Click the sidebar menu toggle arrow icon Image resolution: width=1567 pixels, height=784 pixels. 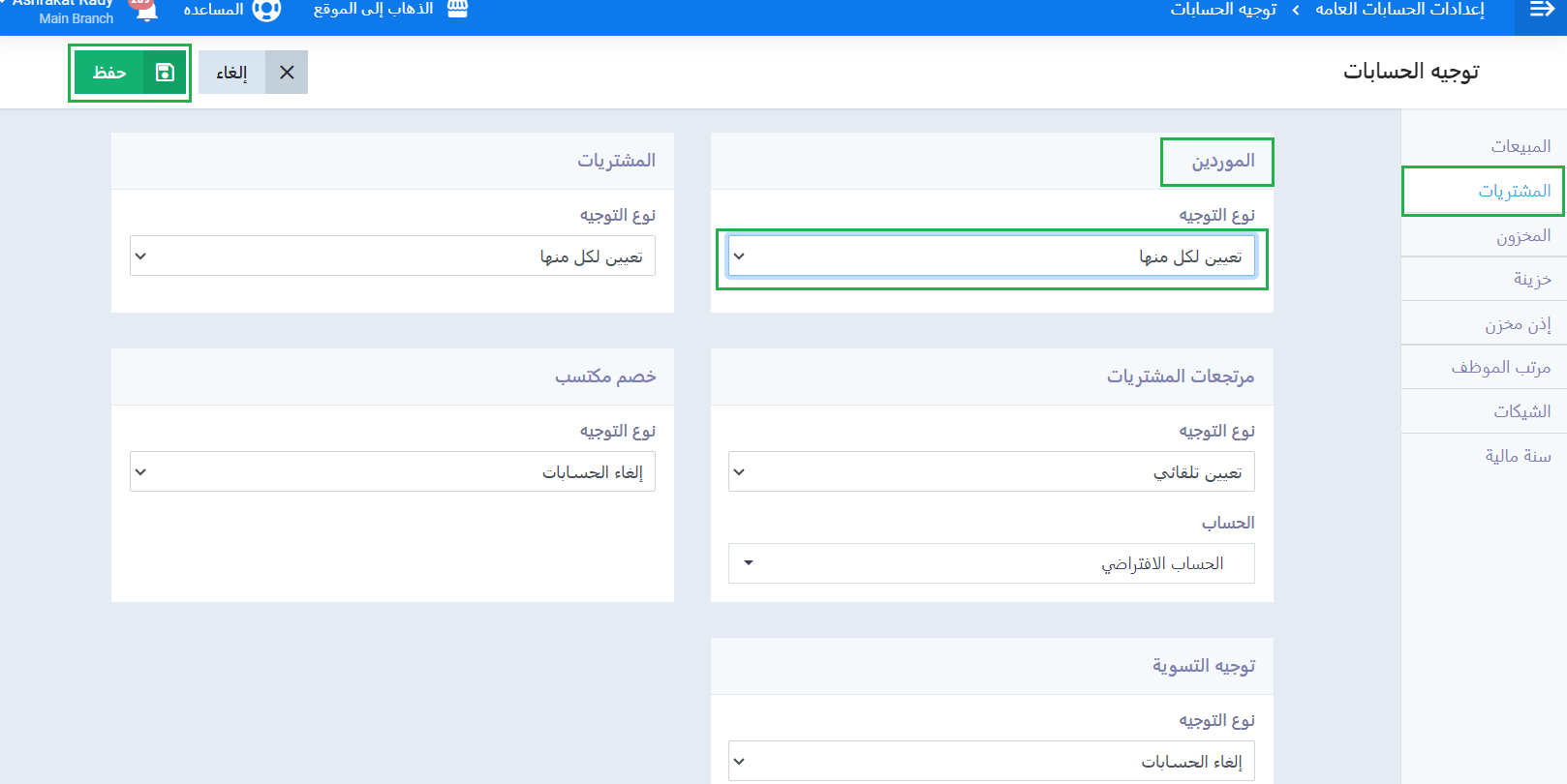point(1541,10)
